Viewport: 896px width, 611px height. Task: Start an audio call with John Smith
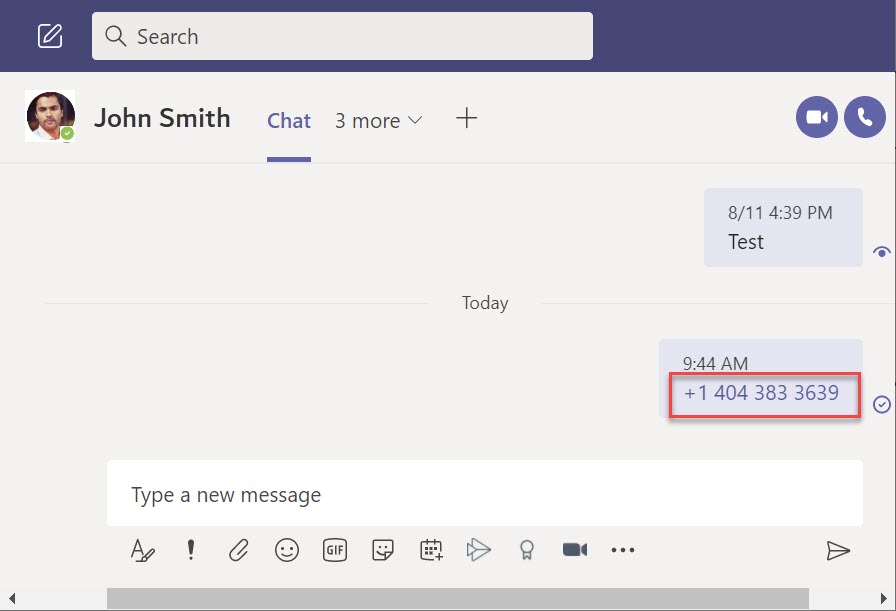(864, 118)
